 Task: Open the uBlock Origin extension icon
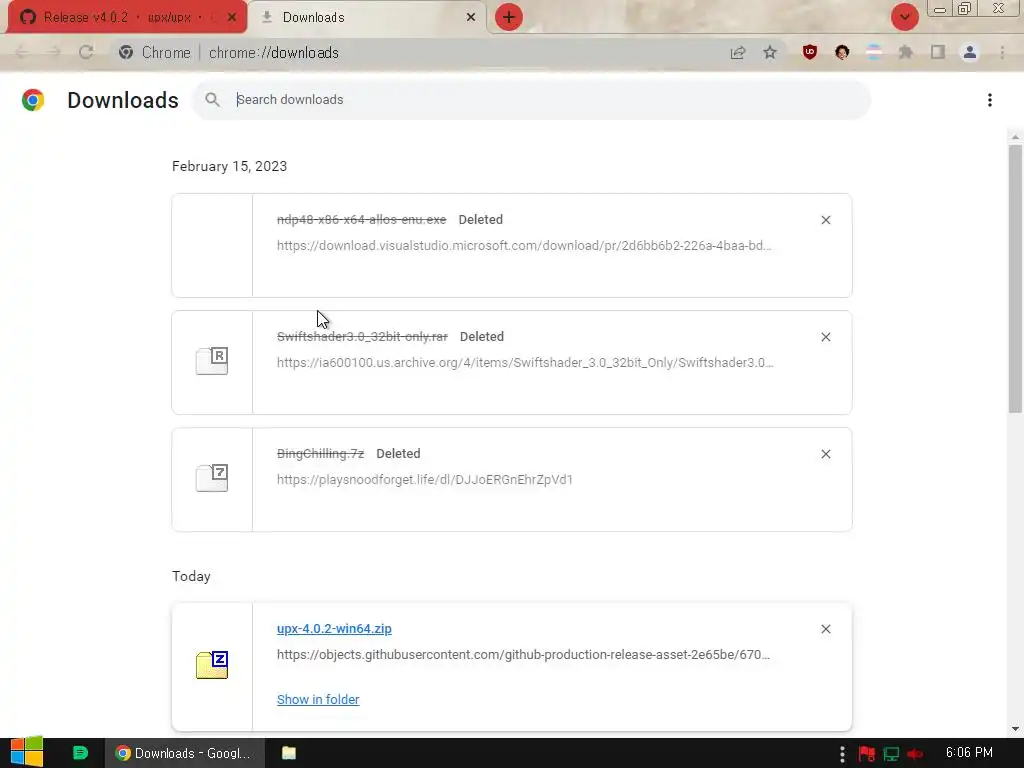[810, 52]
